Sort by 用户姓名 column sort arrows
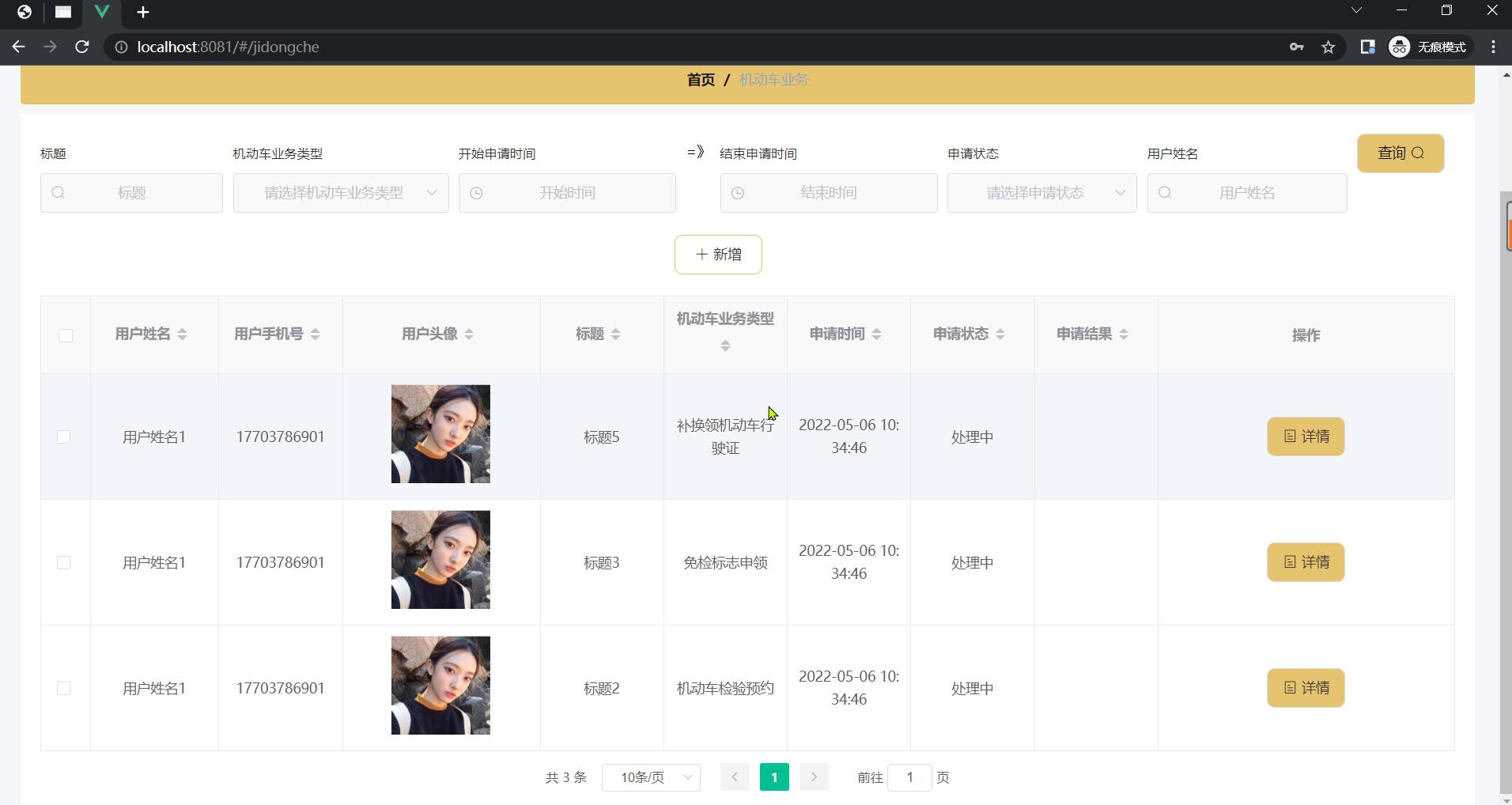Image resolution: width=1512 pixels, height=805 pixels. [183, 334]
